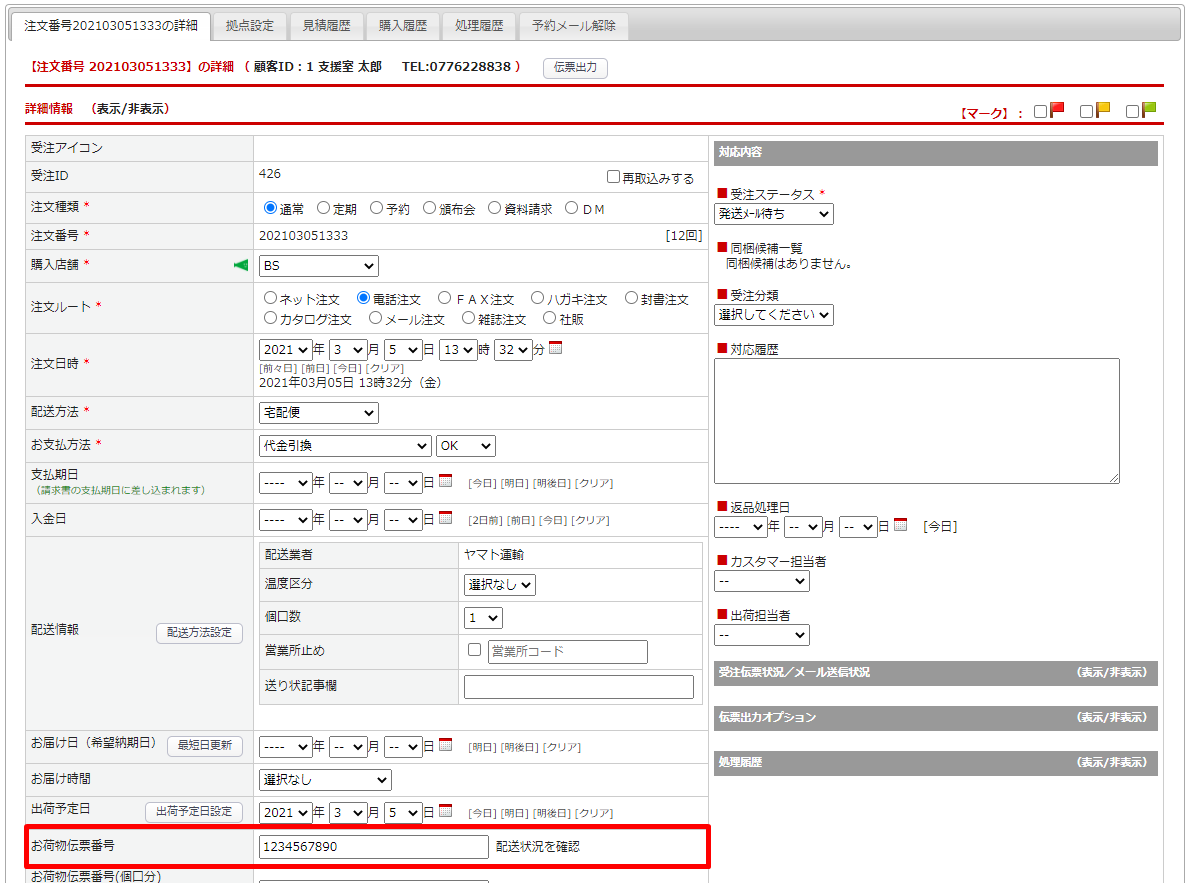This screenshot has width=1186, height=883.
Task: Select the 定期 order type radio
Action: coord(323,208)
